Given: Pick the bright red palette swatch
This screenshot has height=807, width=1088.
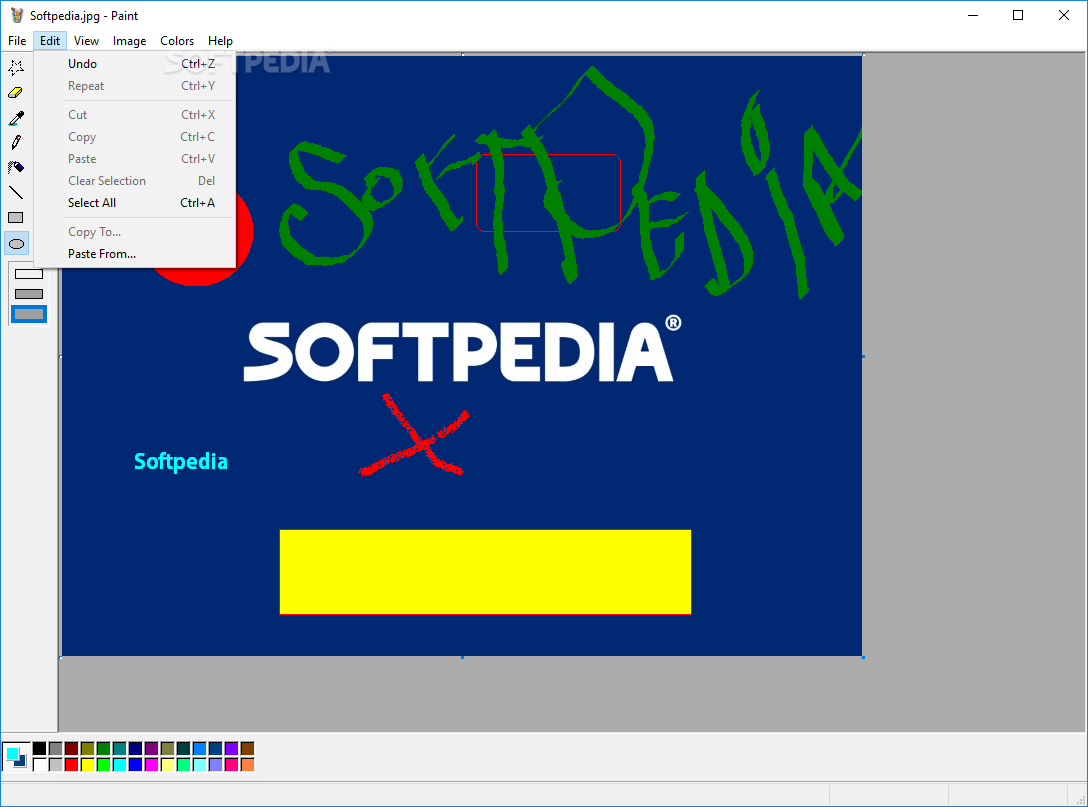Looking at the screenshot, I should [x=71, y=765].
